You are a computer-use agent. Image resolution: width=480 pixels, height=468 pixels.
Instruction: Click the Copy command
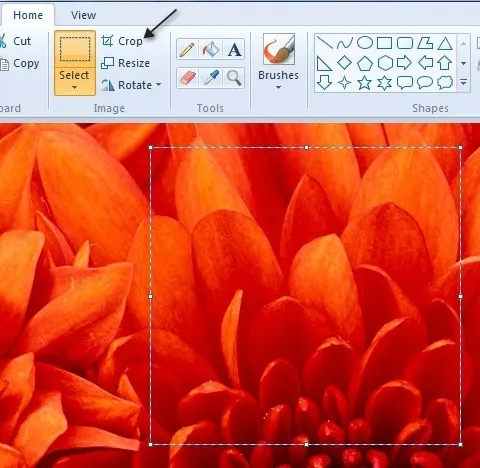(20, 63)
